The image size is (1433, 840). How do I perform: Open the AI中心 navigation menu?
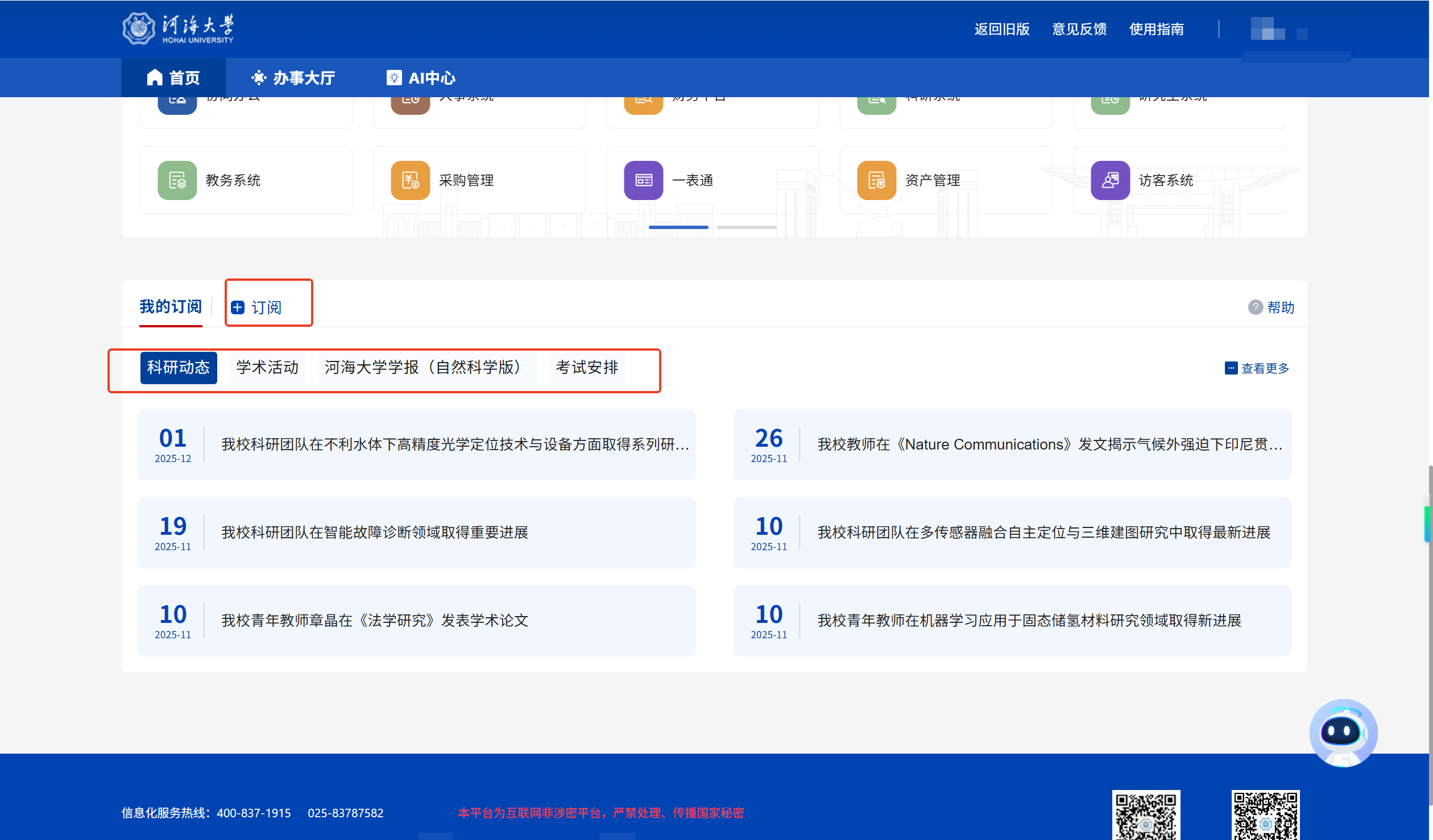click(421, 78)
